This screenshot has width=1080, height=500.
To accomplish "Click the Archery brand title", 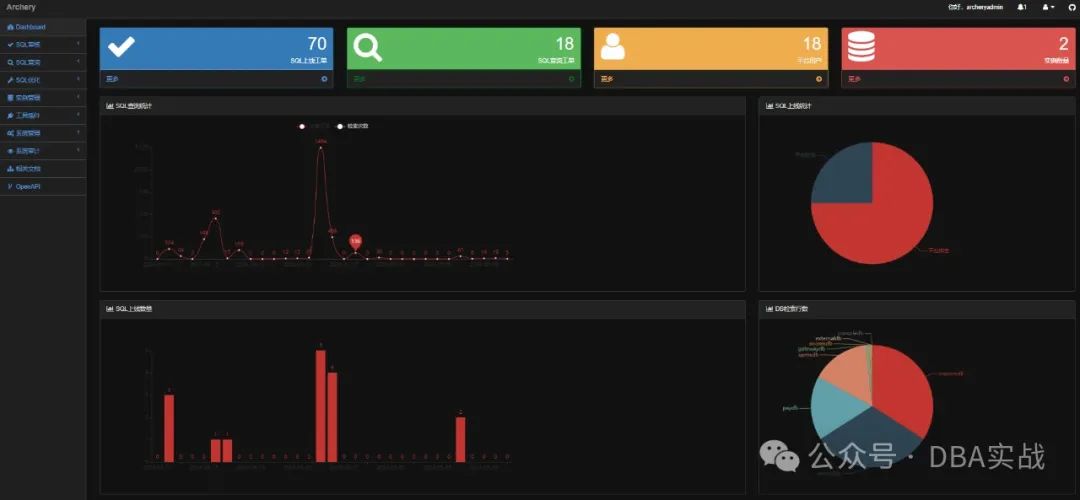I will click(x=21, y=7).
